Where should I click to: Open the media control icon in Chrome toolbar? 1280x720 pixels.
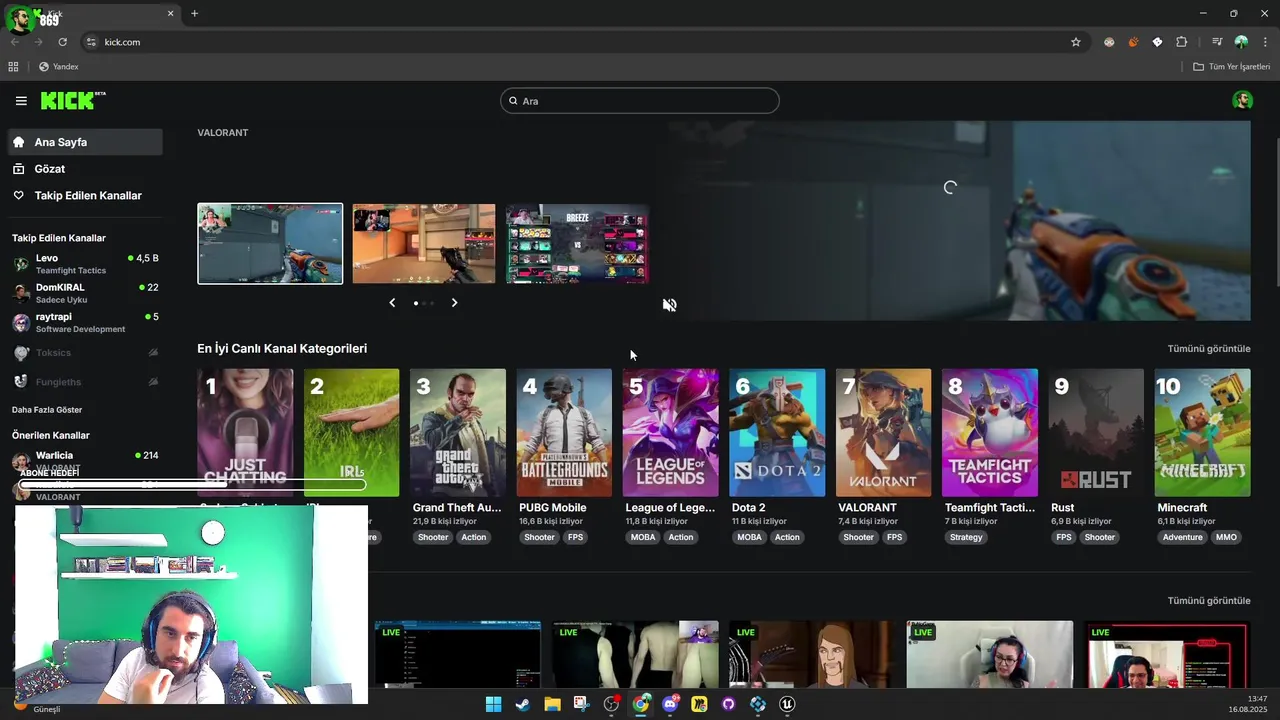pyautogui.click(x=1217, y=42)
